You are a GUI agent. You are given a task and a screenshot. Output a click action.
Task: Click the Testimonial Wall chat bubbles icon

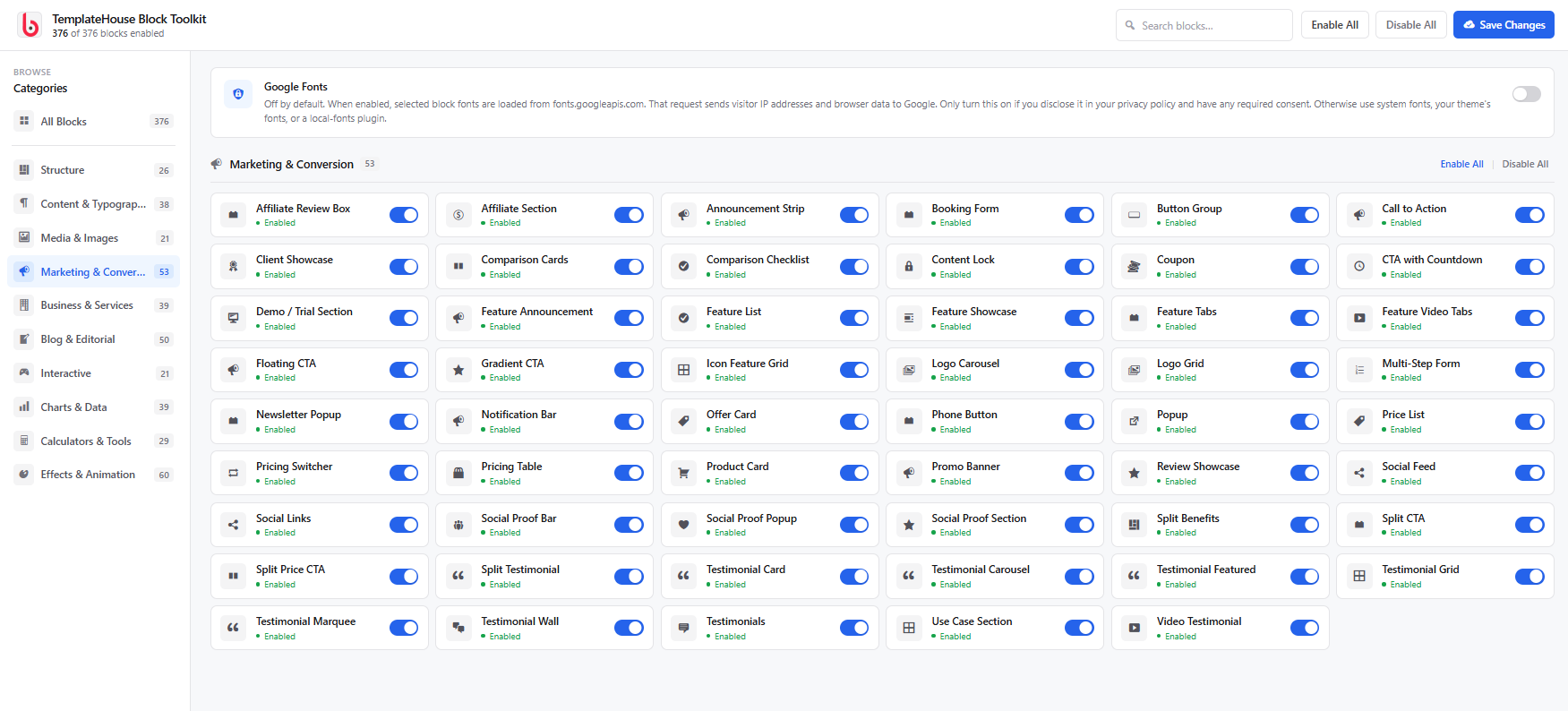coord(458,628)
